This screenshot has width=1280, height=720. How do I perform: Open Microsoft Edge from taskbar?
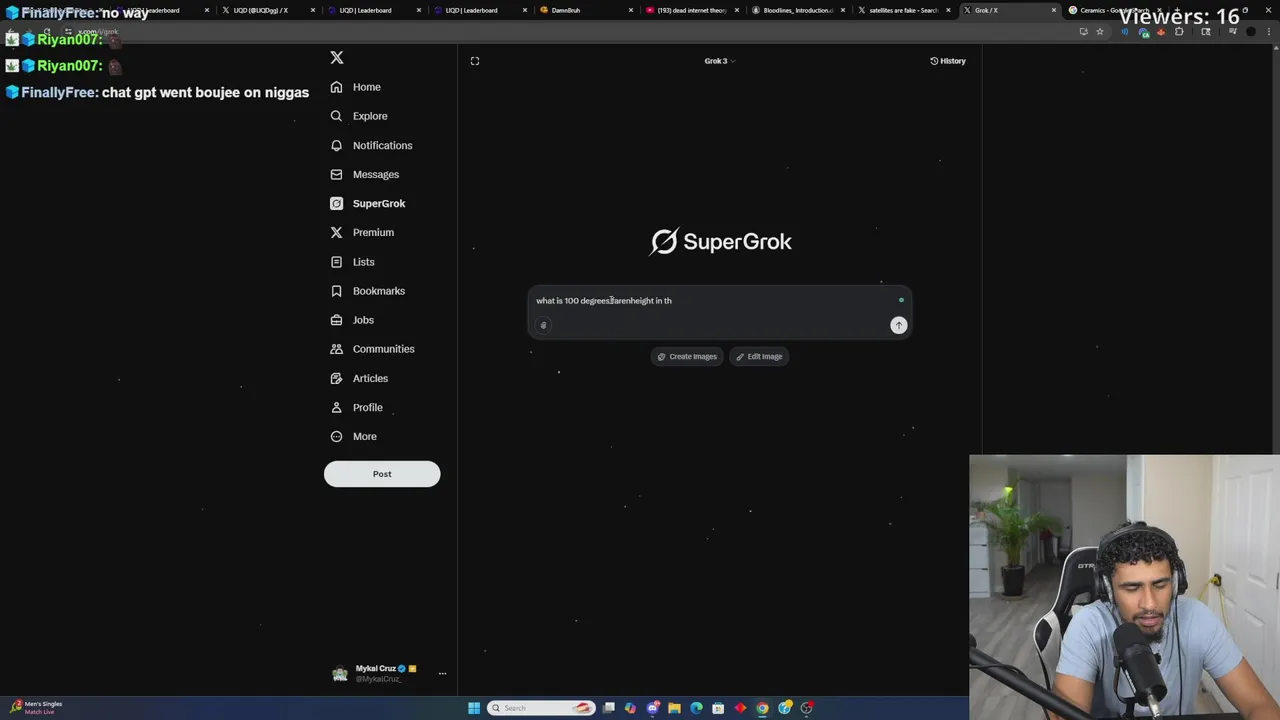point(696,708)
